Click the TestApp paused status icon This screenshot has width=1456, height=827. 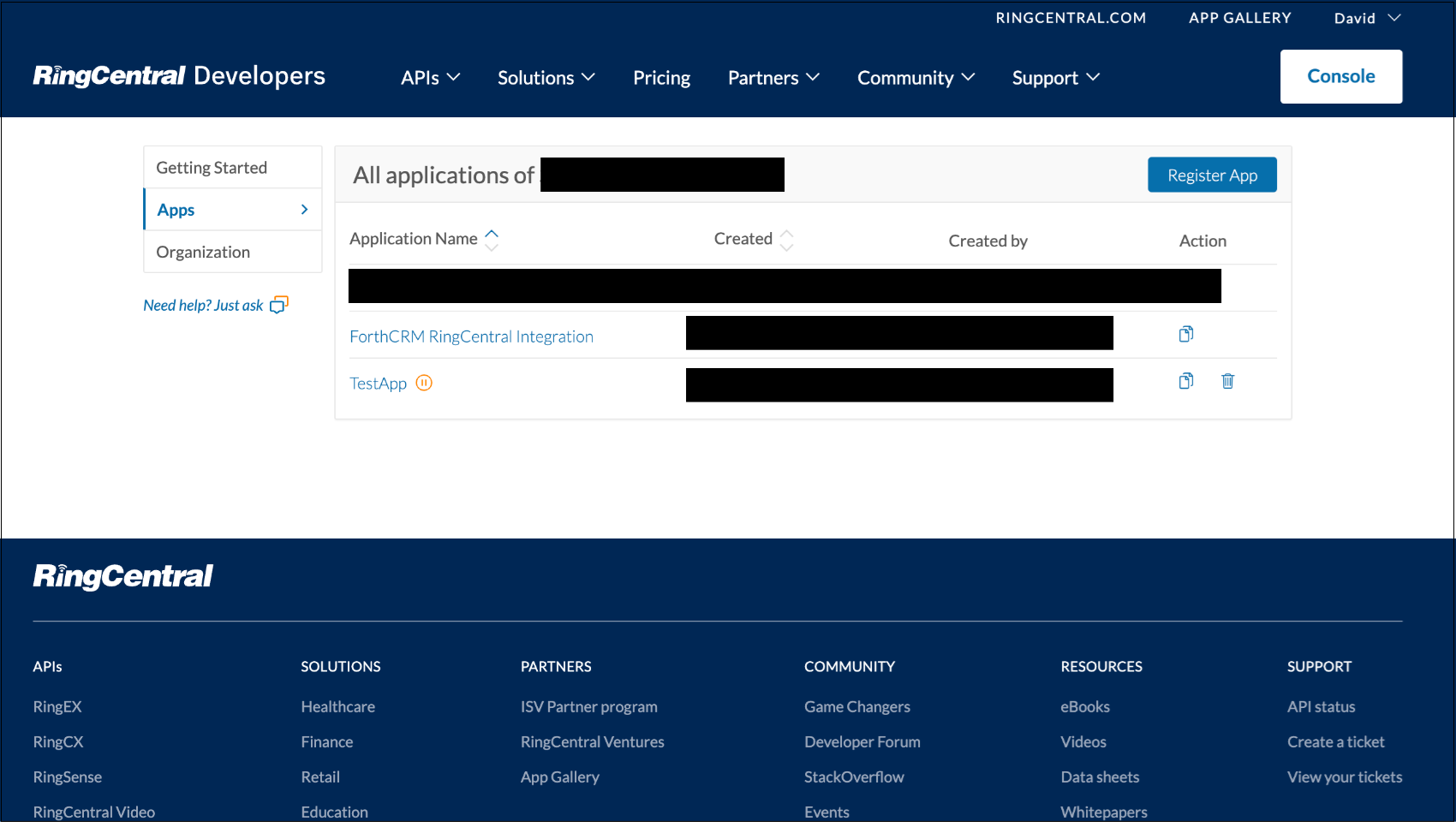[424, 383]
